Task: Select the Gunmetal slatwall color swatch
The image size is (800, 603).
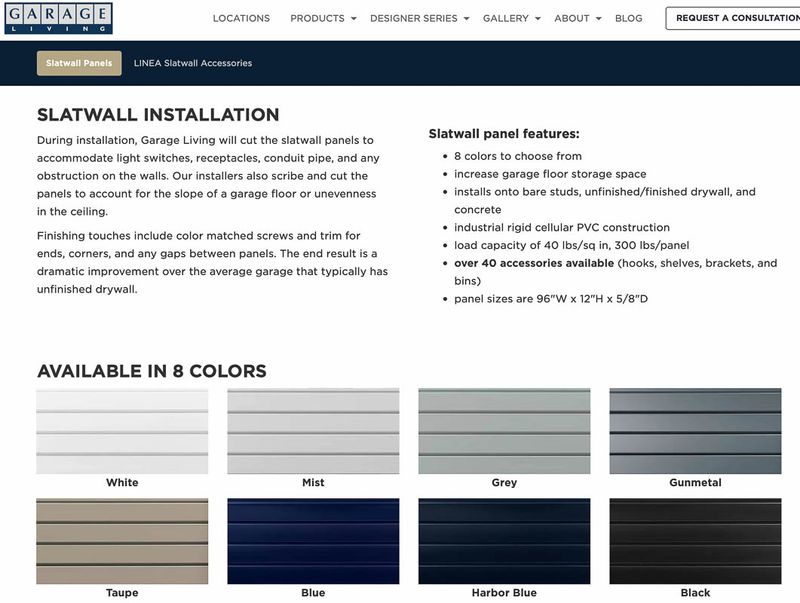Action: pos(695,431)
